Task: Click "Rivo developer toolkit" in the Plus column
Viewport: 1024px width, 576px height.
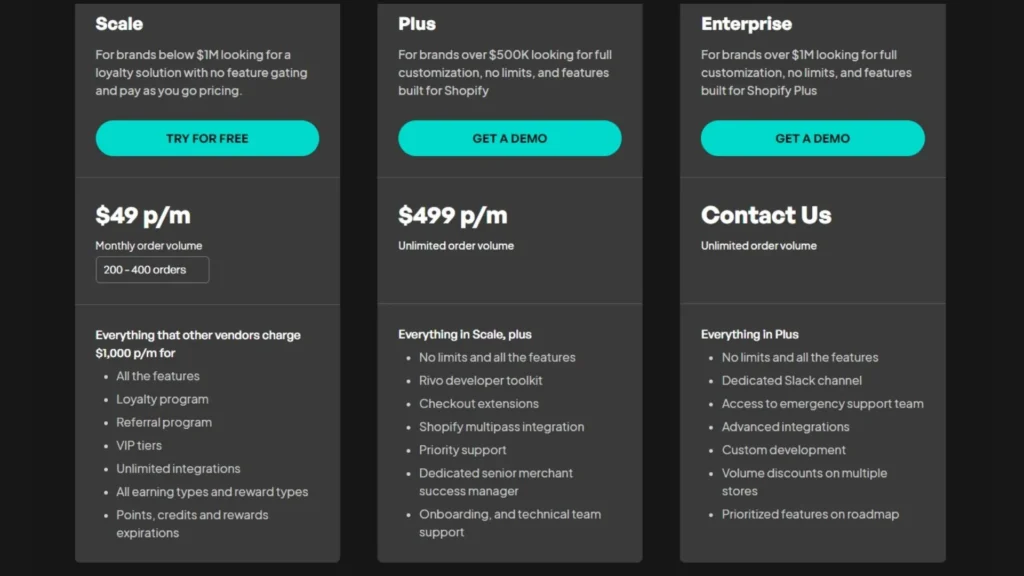Action: coord(480,380)
